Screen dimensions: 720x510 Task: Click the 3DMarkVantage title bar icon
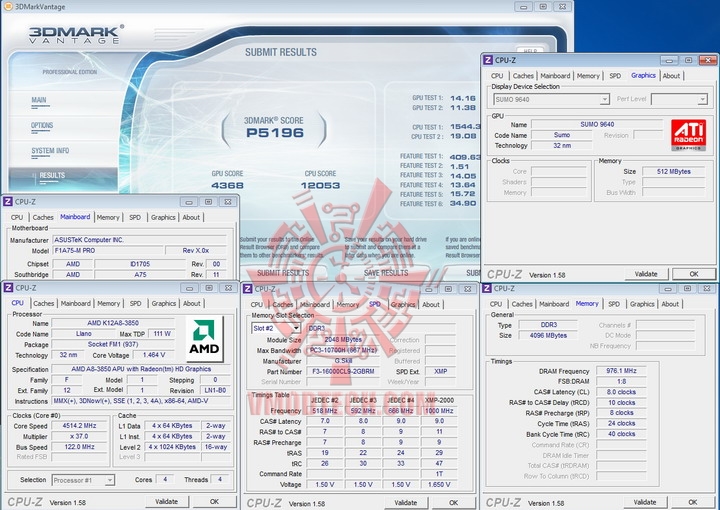[8, 6]
